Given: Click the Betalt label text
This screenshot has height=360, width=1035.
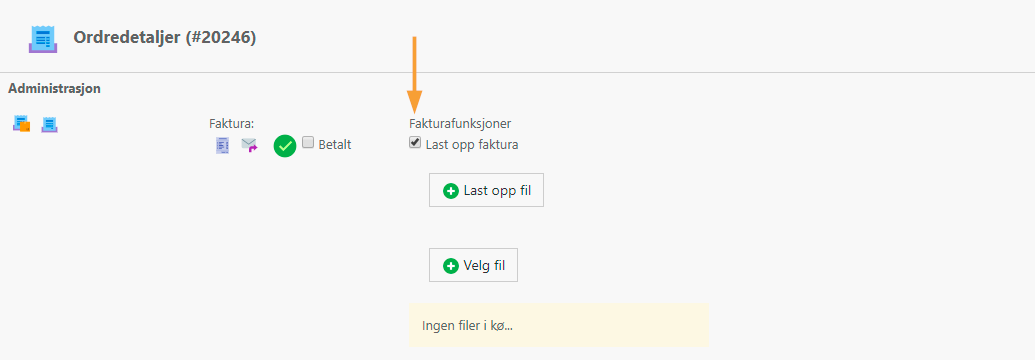Looking at the screenshot, I should pos(335,145).
